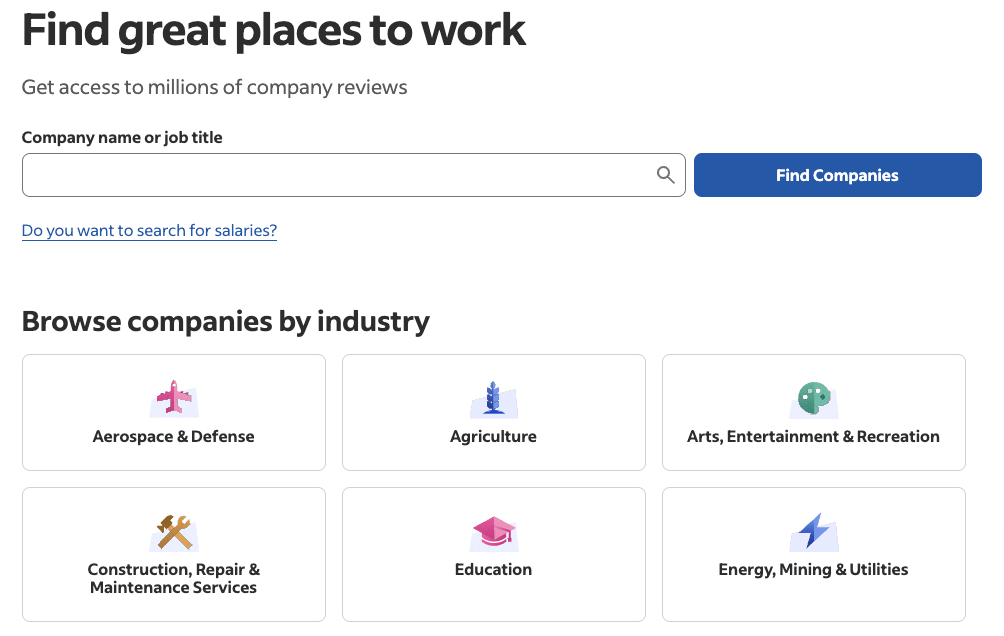Image resolution: width=1004 pixels, height=636 pixels.
Task: Click the Browse companies by industry heading
Action: (x=225, y=321)
